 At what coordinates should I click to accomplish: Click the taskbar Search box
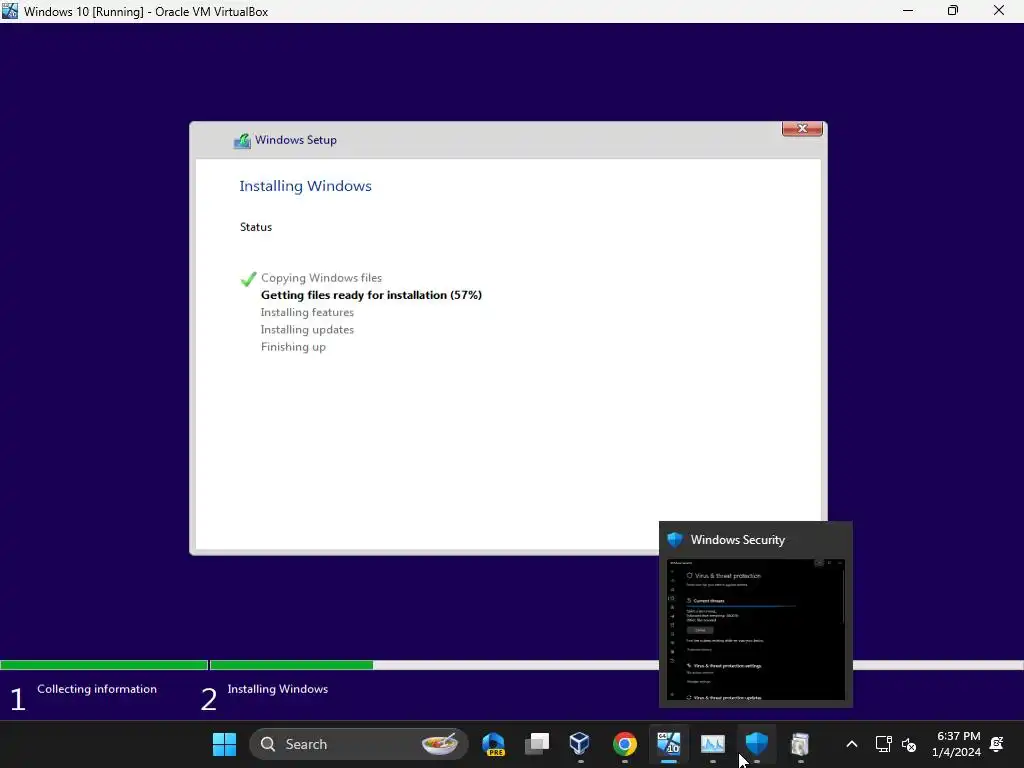tap(359, 744)
